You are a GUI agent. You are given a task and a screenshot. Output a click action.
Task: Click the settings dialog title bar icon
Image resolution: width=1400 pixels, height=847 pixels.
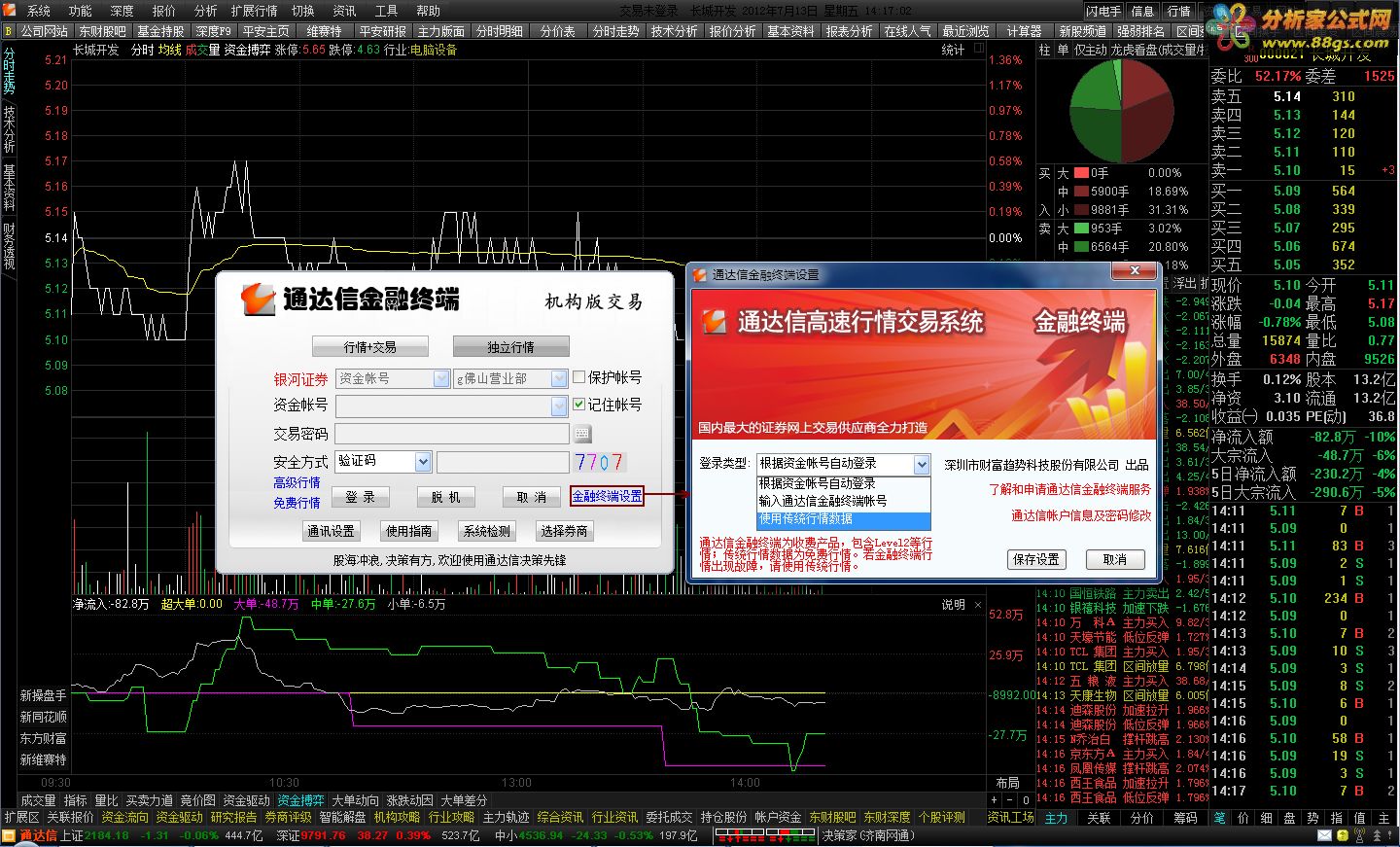point(699,275)
